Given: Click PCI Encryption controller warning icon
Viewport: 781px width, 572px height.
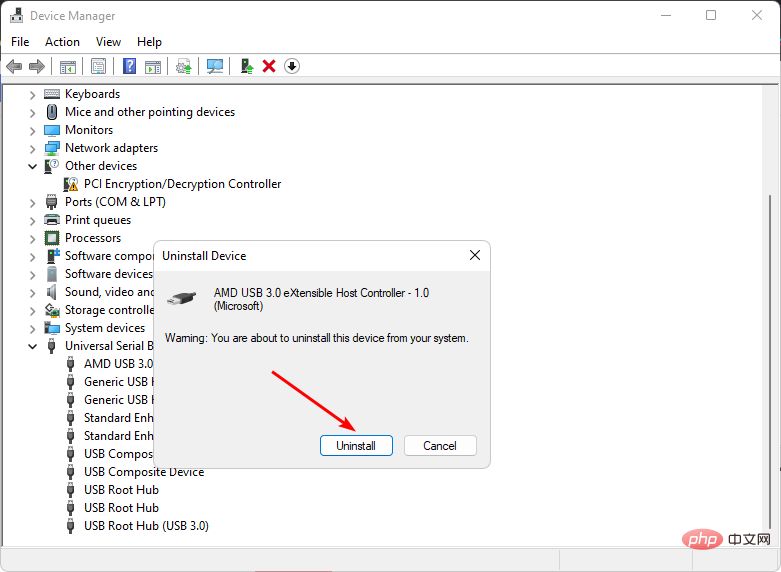Looking at the screenshot, I should [x=71, y=184].
